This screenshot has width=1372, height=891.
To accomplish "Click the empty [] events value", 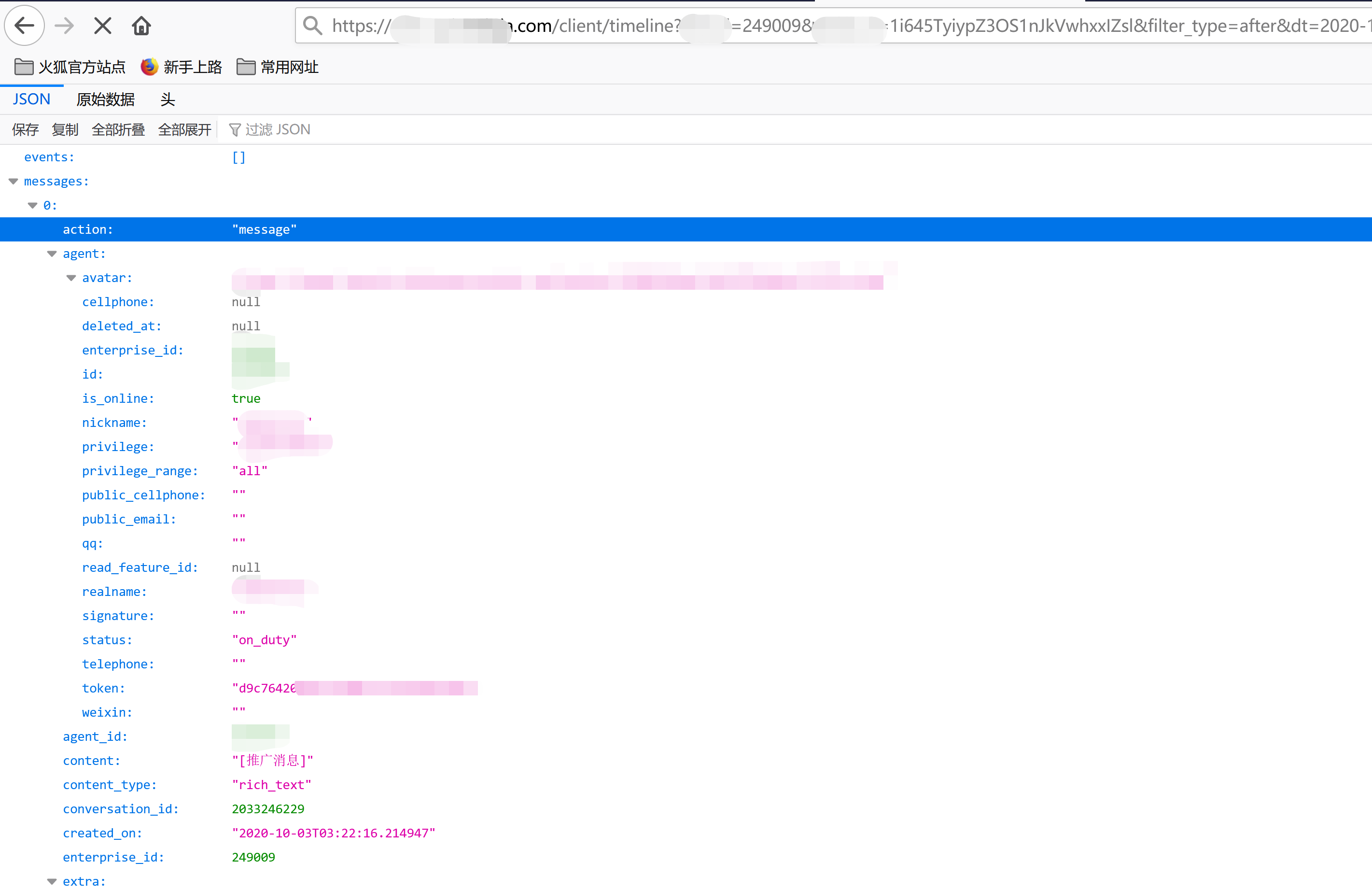I will [x=238, y=157].
